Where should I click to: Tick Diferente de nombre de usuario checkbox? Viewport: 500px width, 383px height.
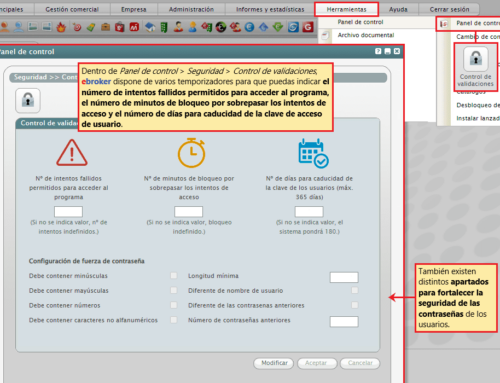coord(355,290)
